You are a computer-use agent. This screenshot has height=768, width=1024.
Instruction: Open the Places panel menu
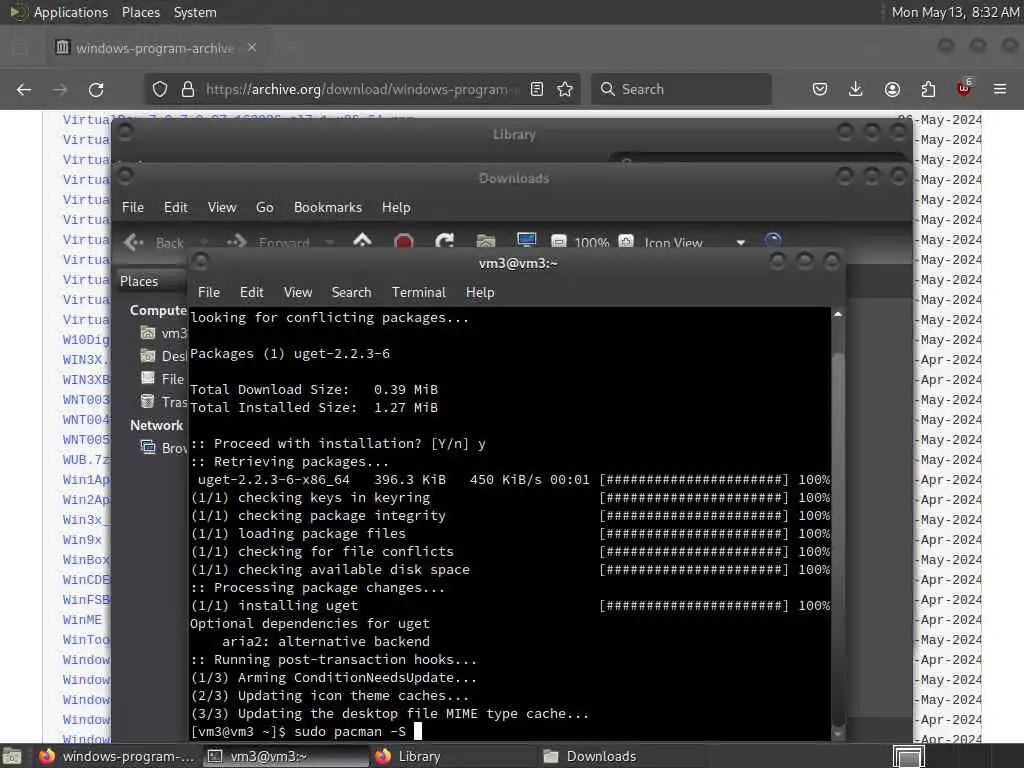pos(141,12)
